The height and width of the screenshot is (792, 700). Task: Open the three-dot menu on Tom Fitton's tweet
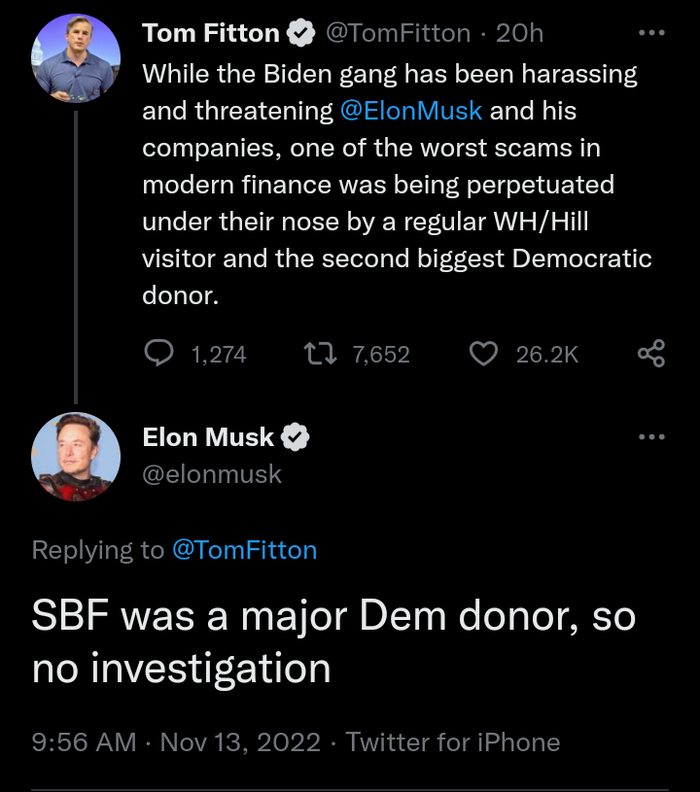point(651,33)
